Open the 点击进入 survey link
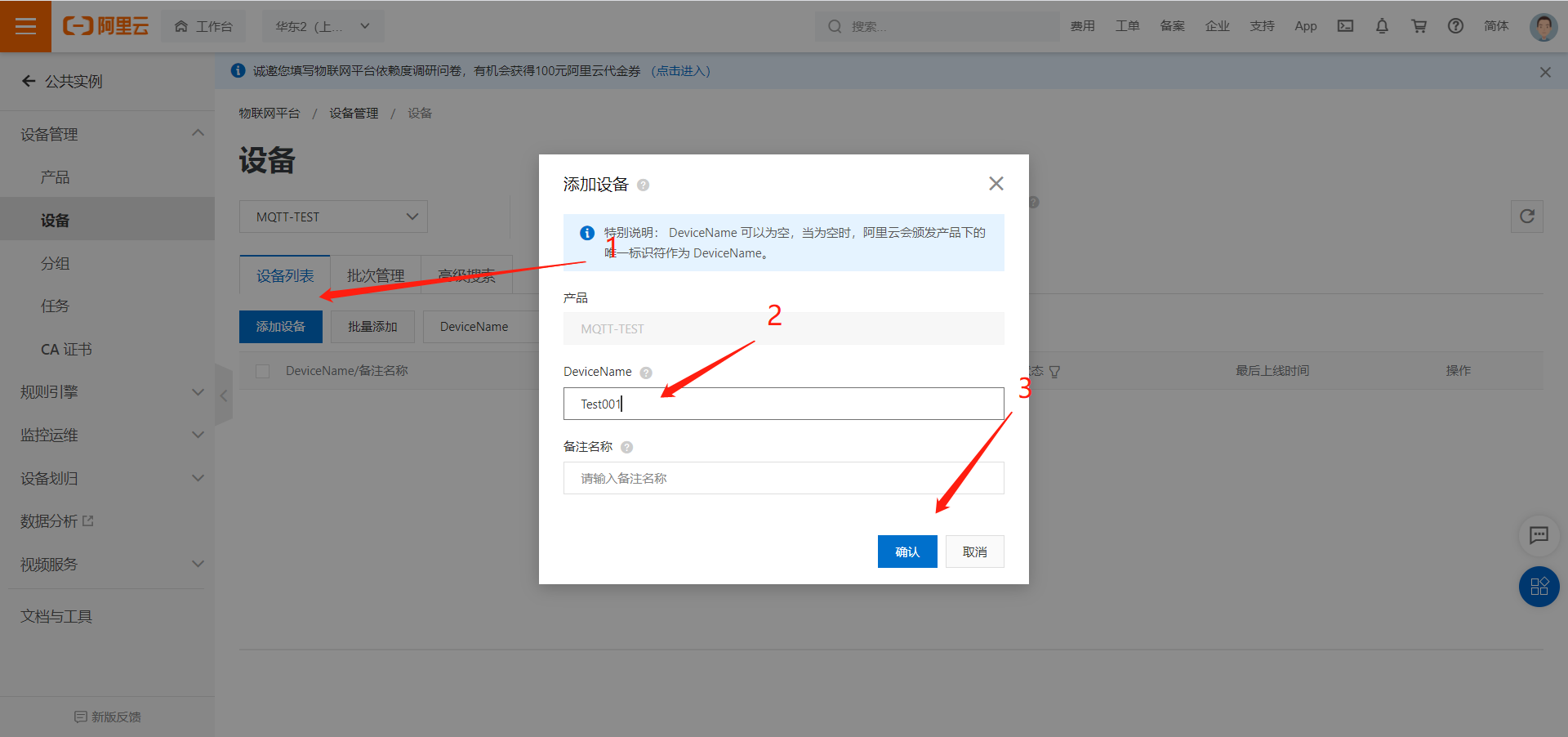Image resolution: width=1568 pixels, height=737 pixels. point(680,70)
